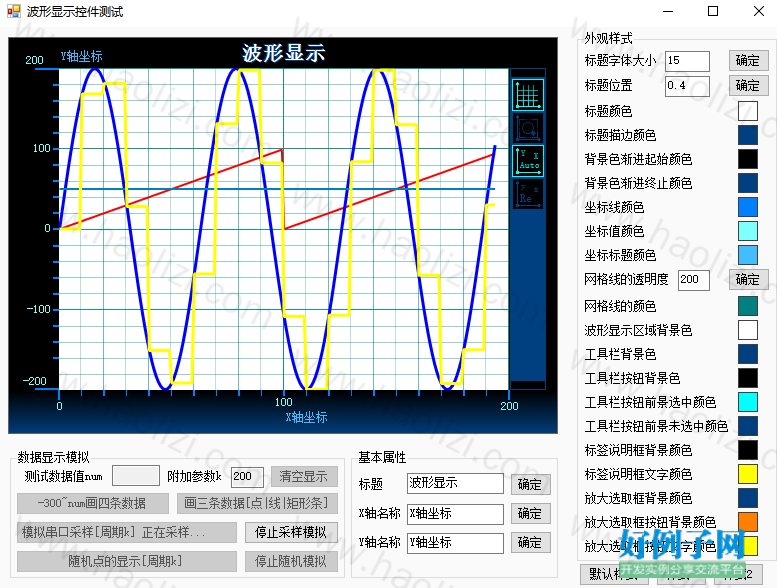The height and width of the screenshot is (588, 777).
Task: Click the -300~num画四条数据 button
Action: (x=93, y=503)
